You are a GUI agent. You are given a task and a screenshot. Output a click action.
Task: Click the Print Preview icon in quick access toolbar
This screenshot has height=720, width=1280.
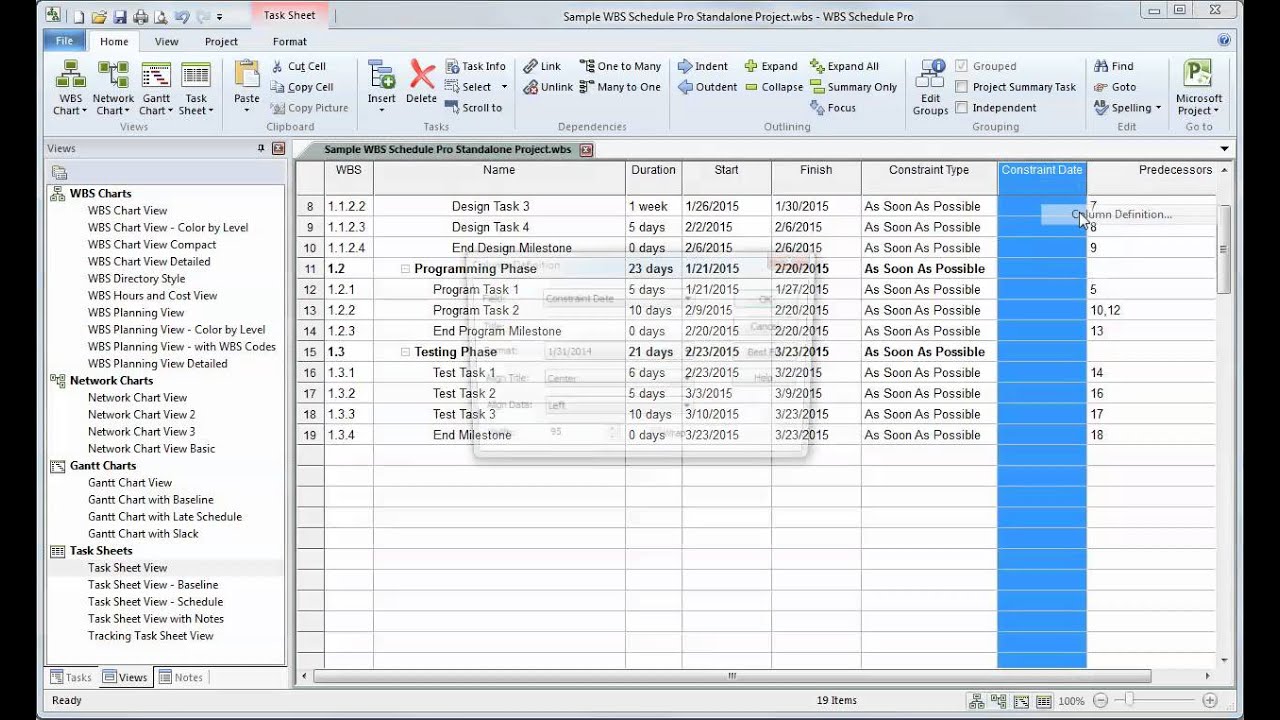pos(158,17)
